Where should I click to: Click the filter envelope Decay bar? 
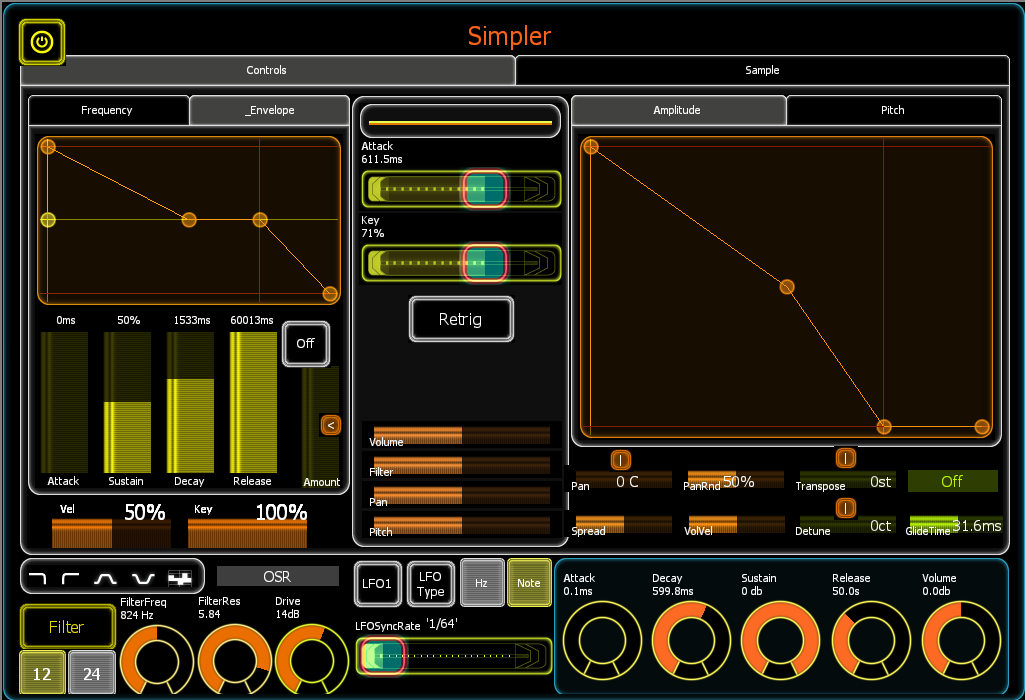pyautogui.click(x=190, y=403)
